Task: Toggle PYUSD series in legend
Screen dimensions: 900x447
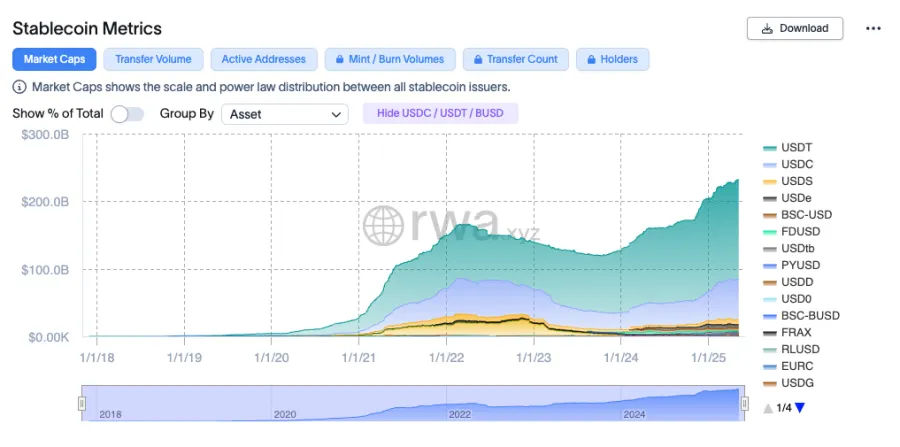Action: tap(792, 265)
